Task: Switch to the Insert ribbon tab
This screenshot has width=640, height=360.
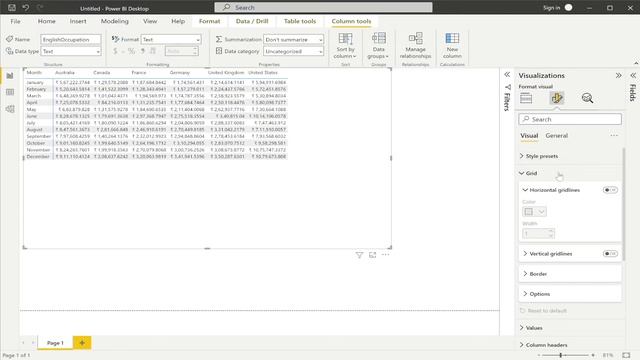Action: click(78, 21)
